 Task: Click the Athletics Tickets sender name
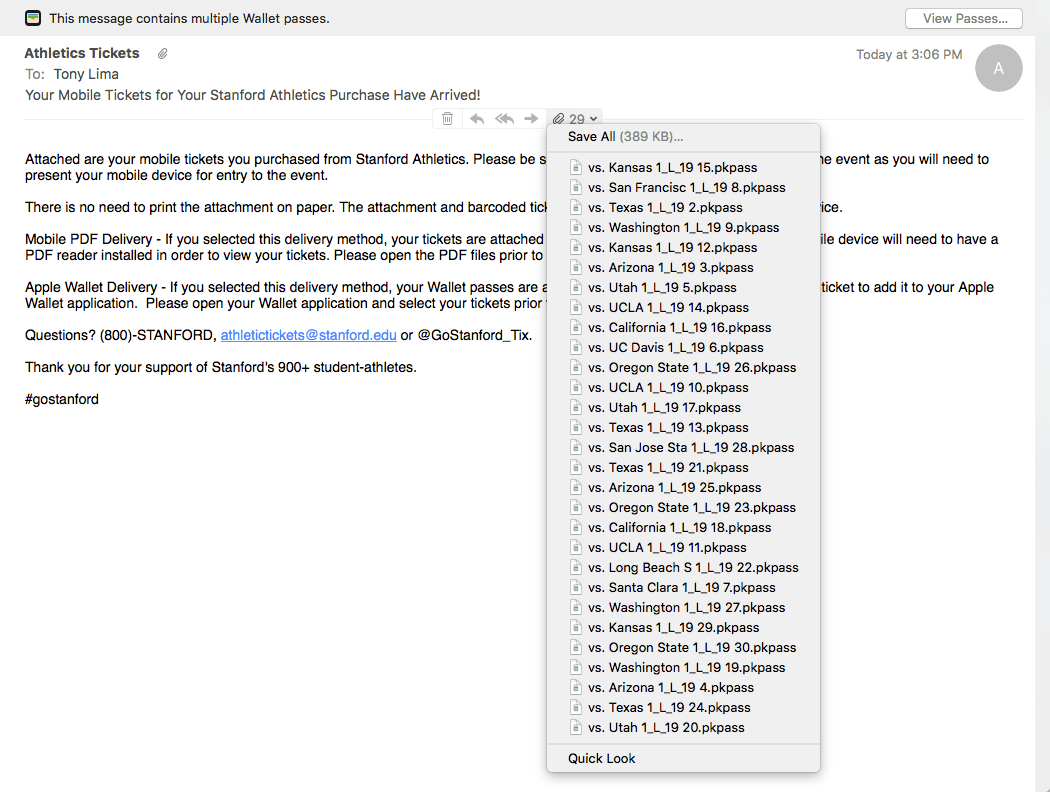click(x=82, y=53)
